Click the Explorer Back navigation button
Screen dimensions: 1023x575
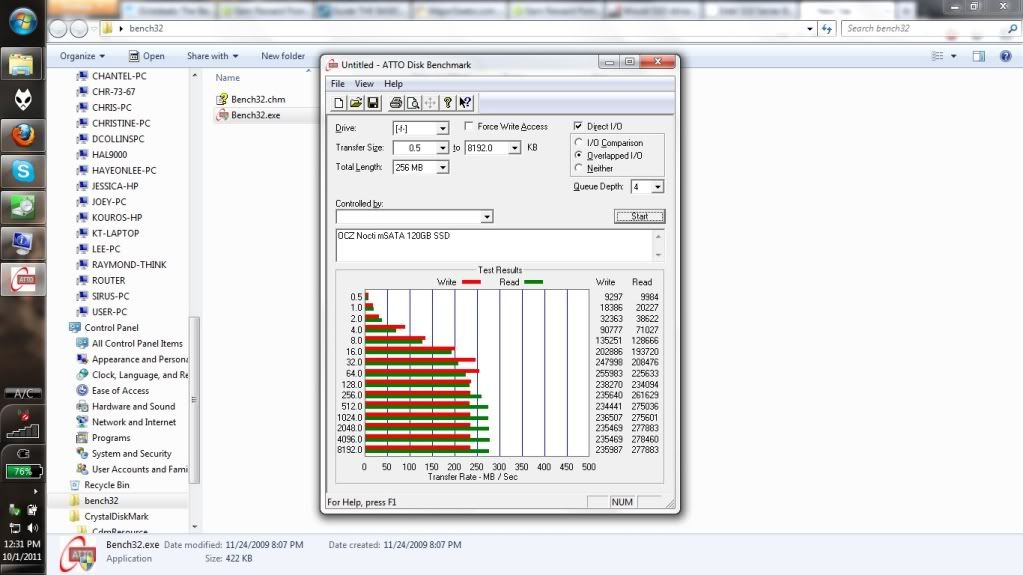[58, 29]
